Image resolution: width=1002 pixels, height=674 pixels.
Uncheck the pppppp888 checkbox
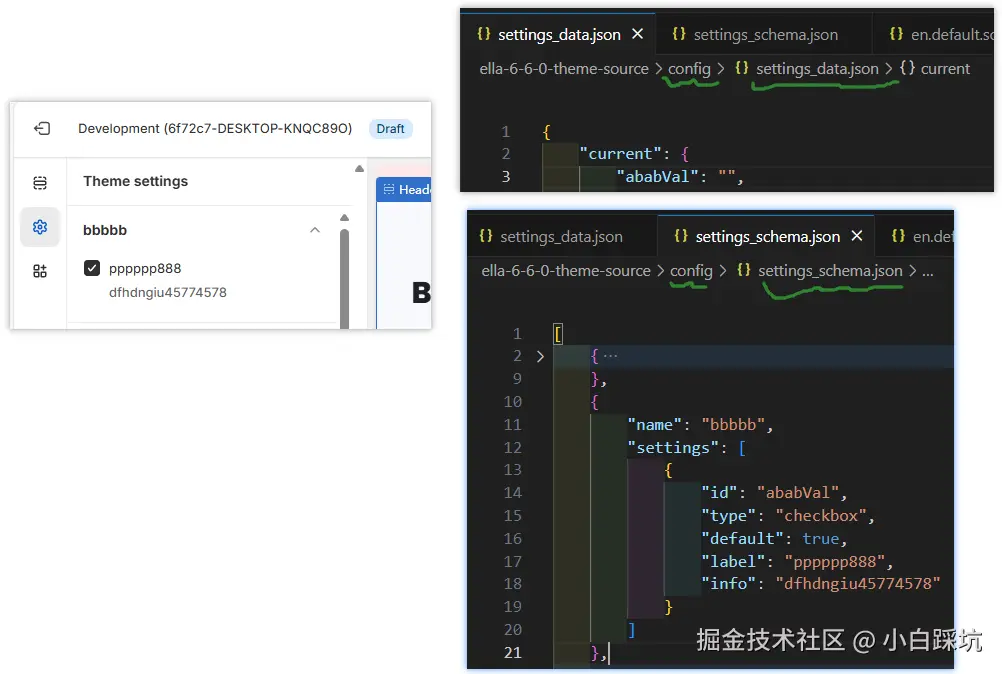pyautogui.click(x=92, y=268)
